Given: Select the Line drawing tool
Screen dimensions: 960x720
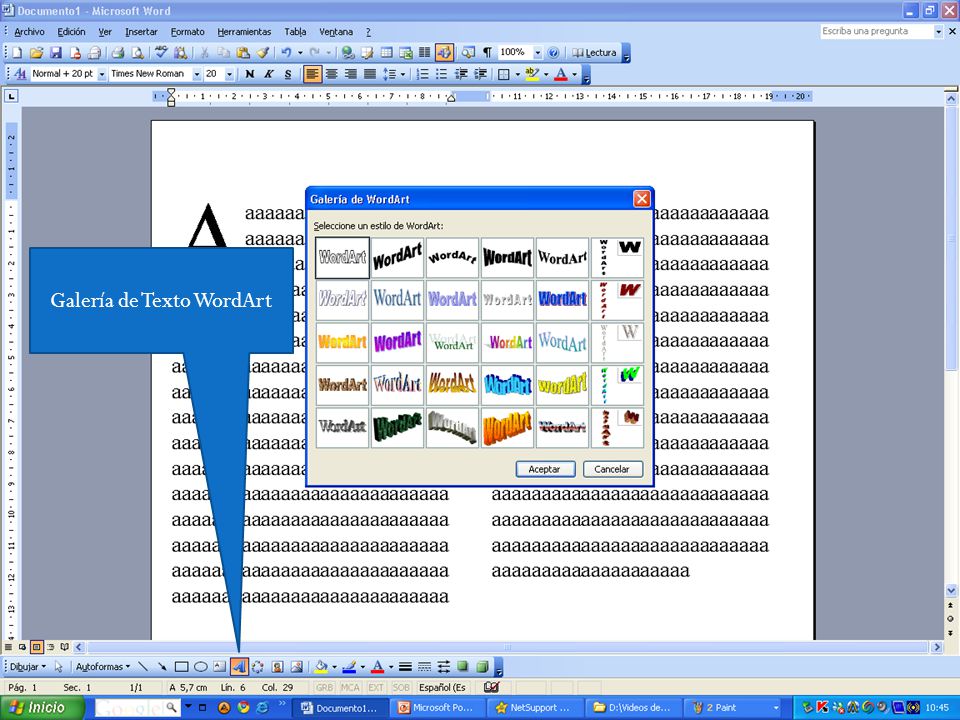Looking at the screenshot, I should tap(143, 667).
